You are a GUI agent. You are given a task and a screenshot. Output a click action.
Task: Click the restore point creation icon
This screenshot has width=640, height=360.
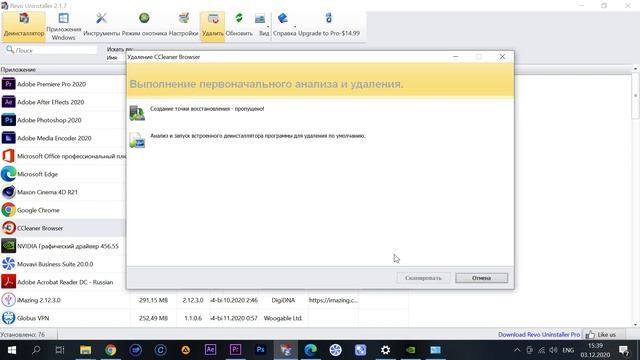137,113
